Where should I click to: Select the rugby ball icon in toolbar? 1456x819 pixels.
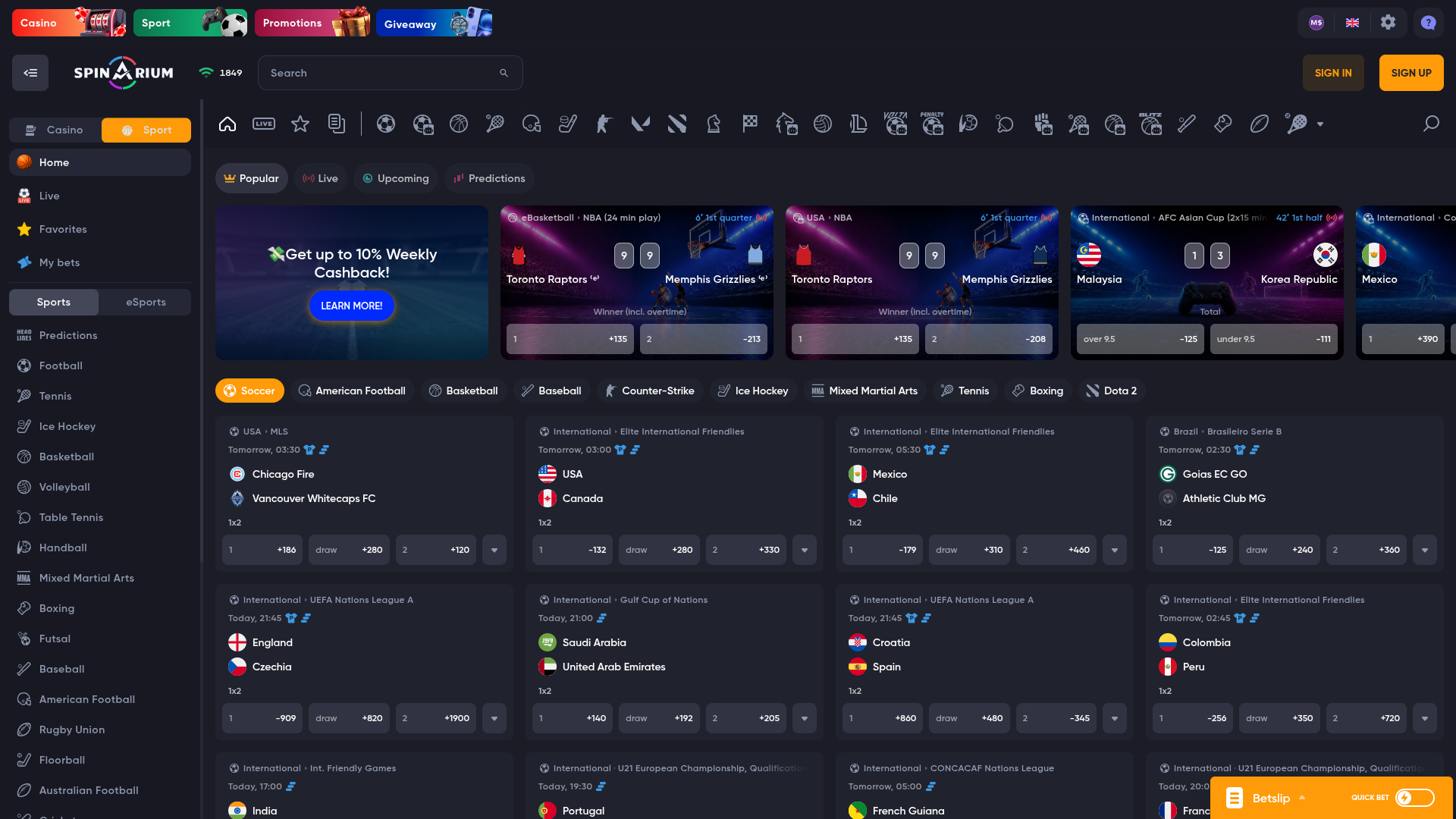point(1260,124)
